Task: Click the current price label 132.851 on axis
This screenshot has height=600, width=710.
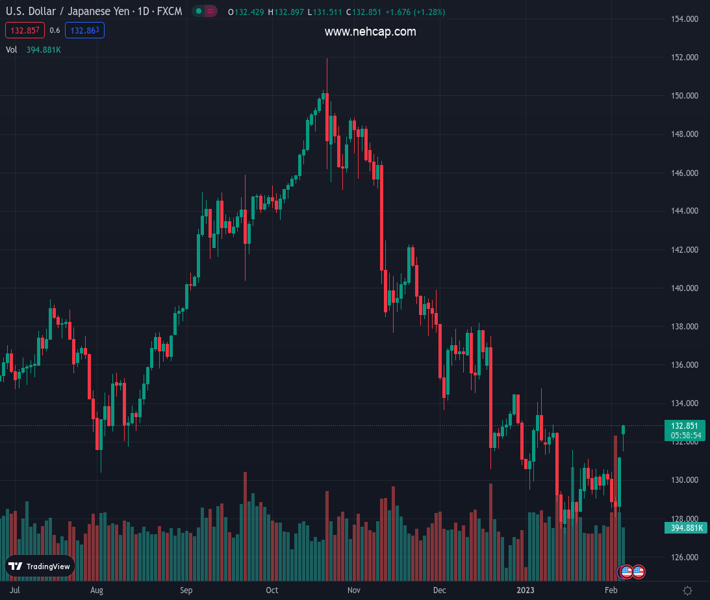Action: pos(685,425)
